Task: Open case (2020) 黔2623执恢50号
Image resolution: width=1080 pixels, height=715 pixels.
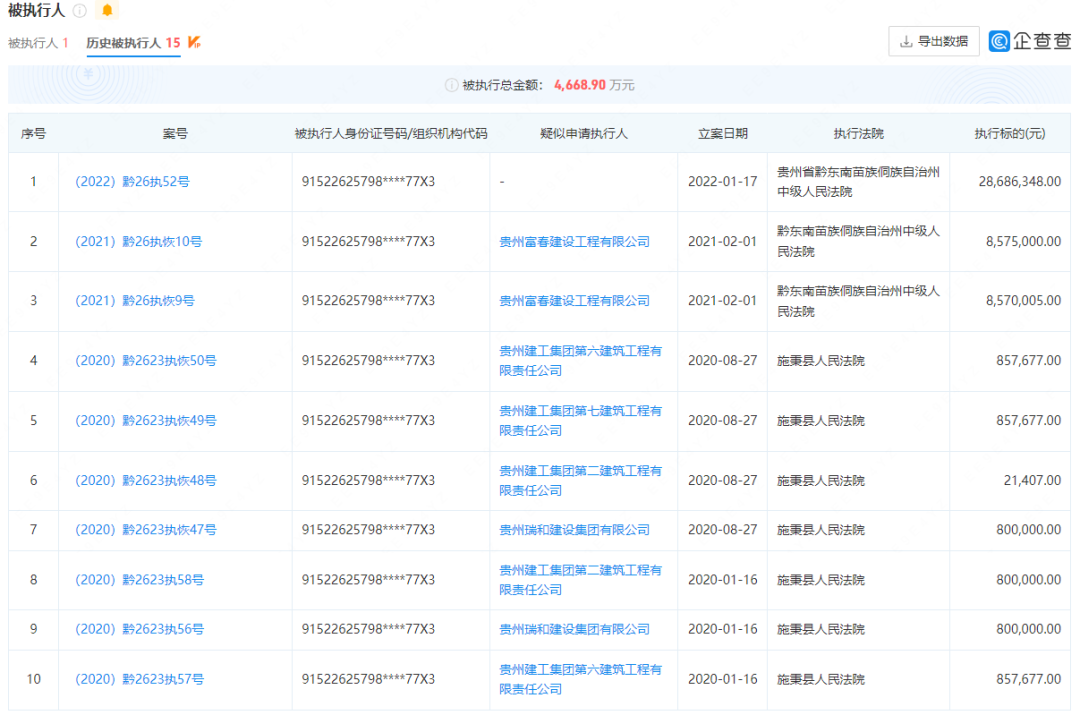Action: tap(145, 361)
